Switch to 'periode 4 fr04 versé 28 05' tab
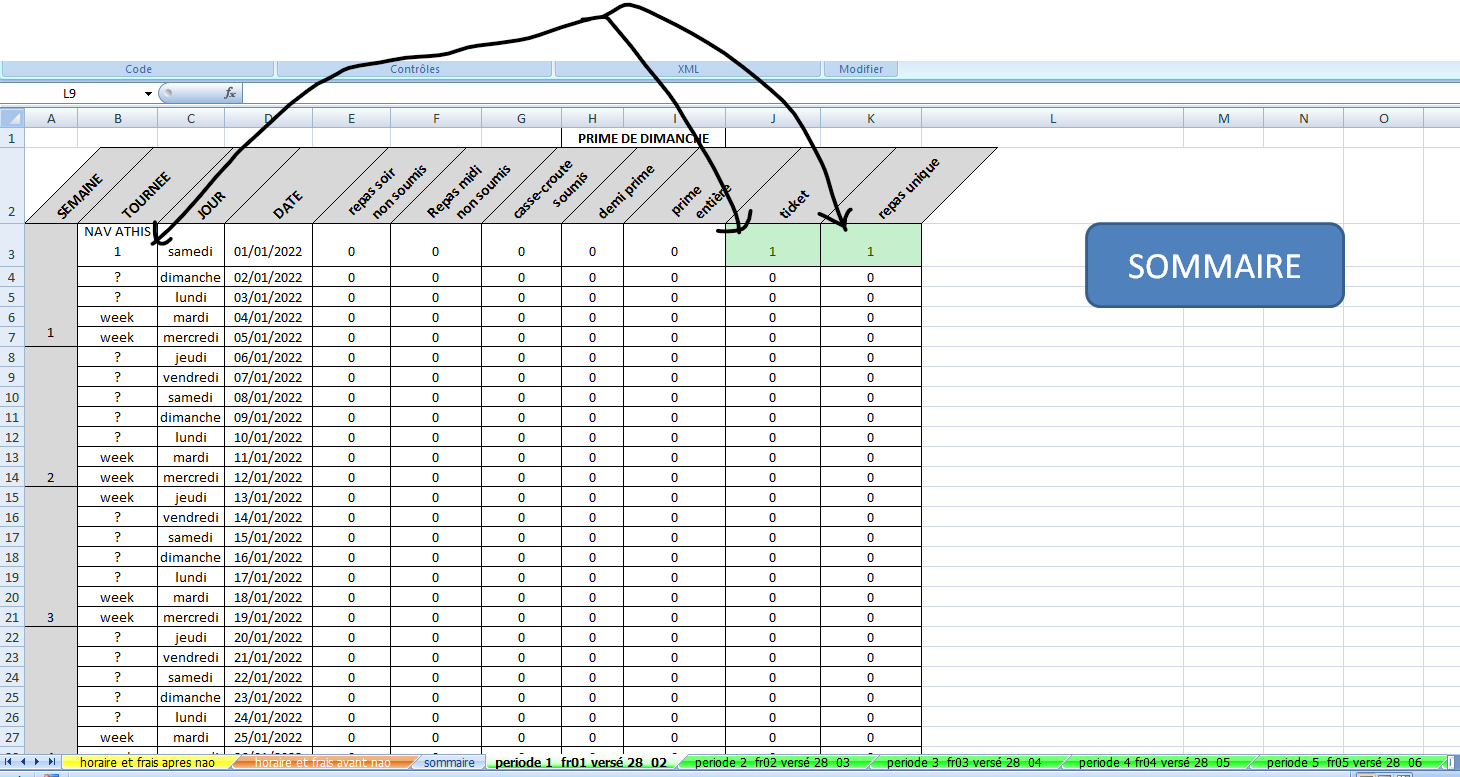The width and height of the screenshot is (1460, 777). coord(1154,762)
